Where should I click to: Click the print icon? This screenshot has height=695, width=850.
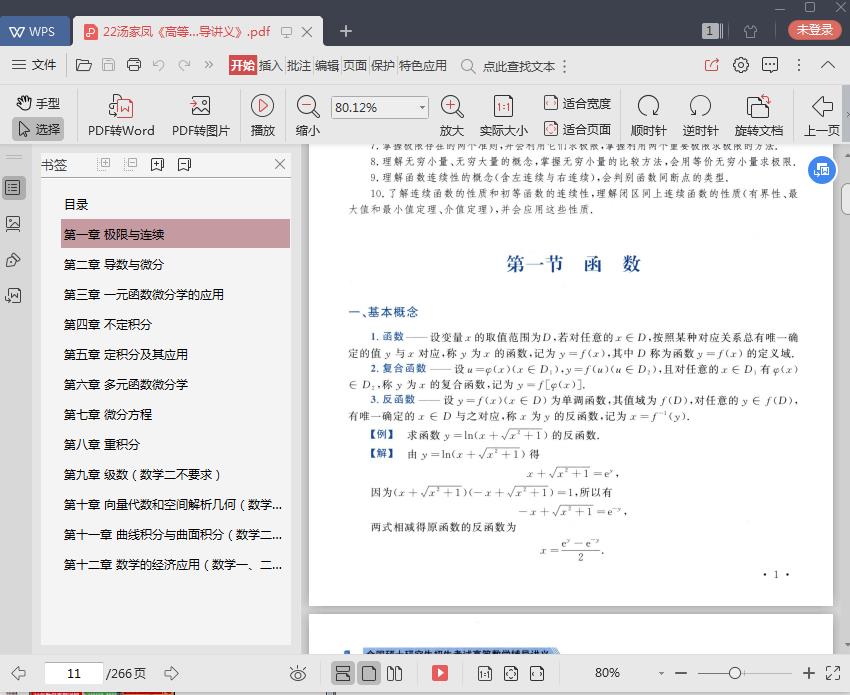coord(133,65)
